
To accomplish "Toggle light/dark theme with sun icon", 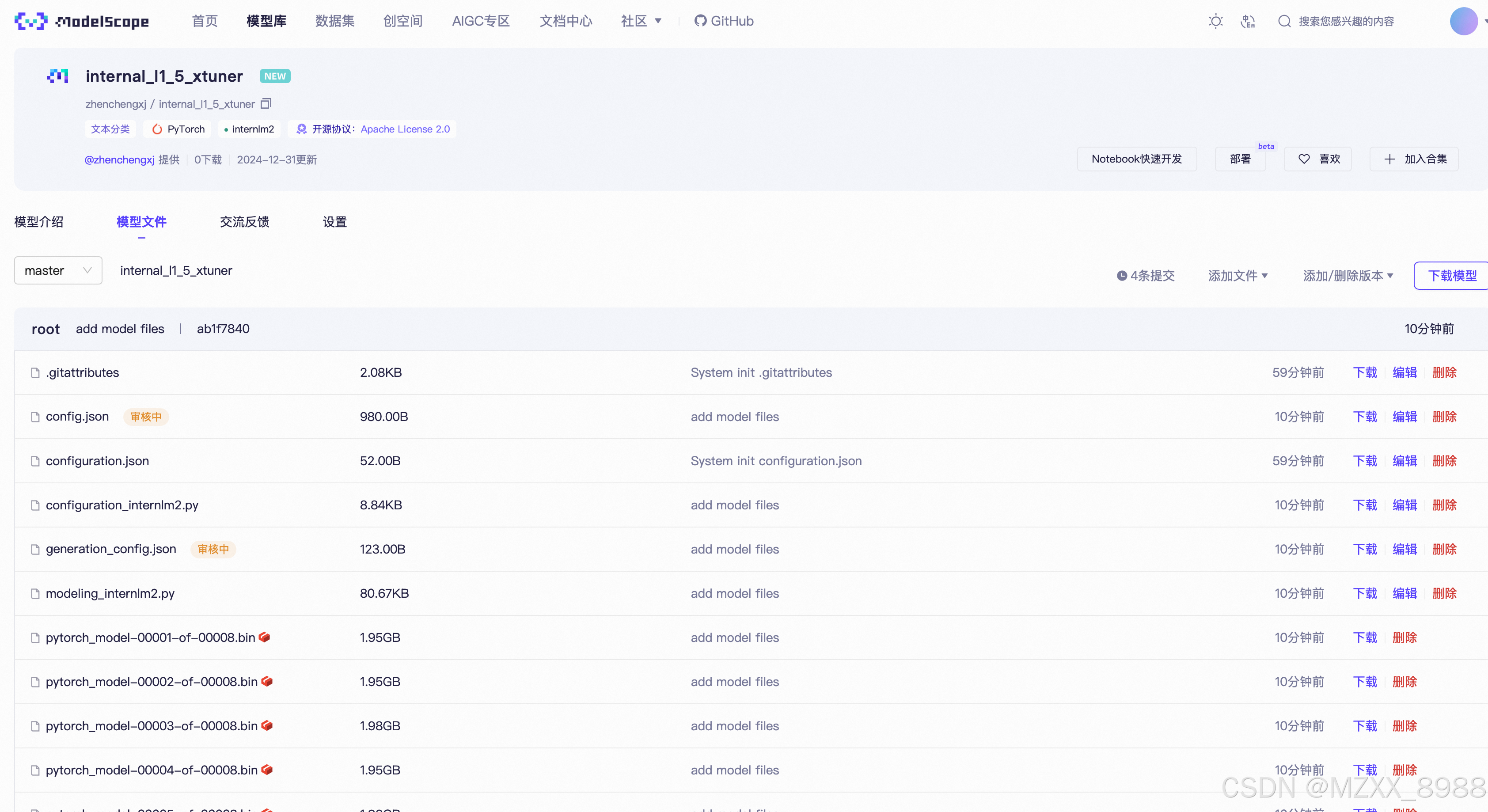I will coord(1215,21).
